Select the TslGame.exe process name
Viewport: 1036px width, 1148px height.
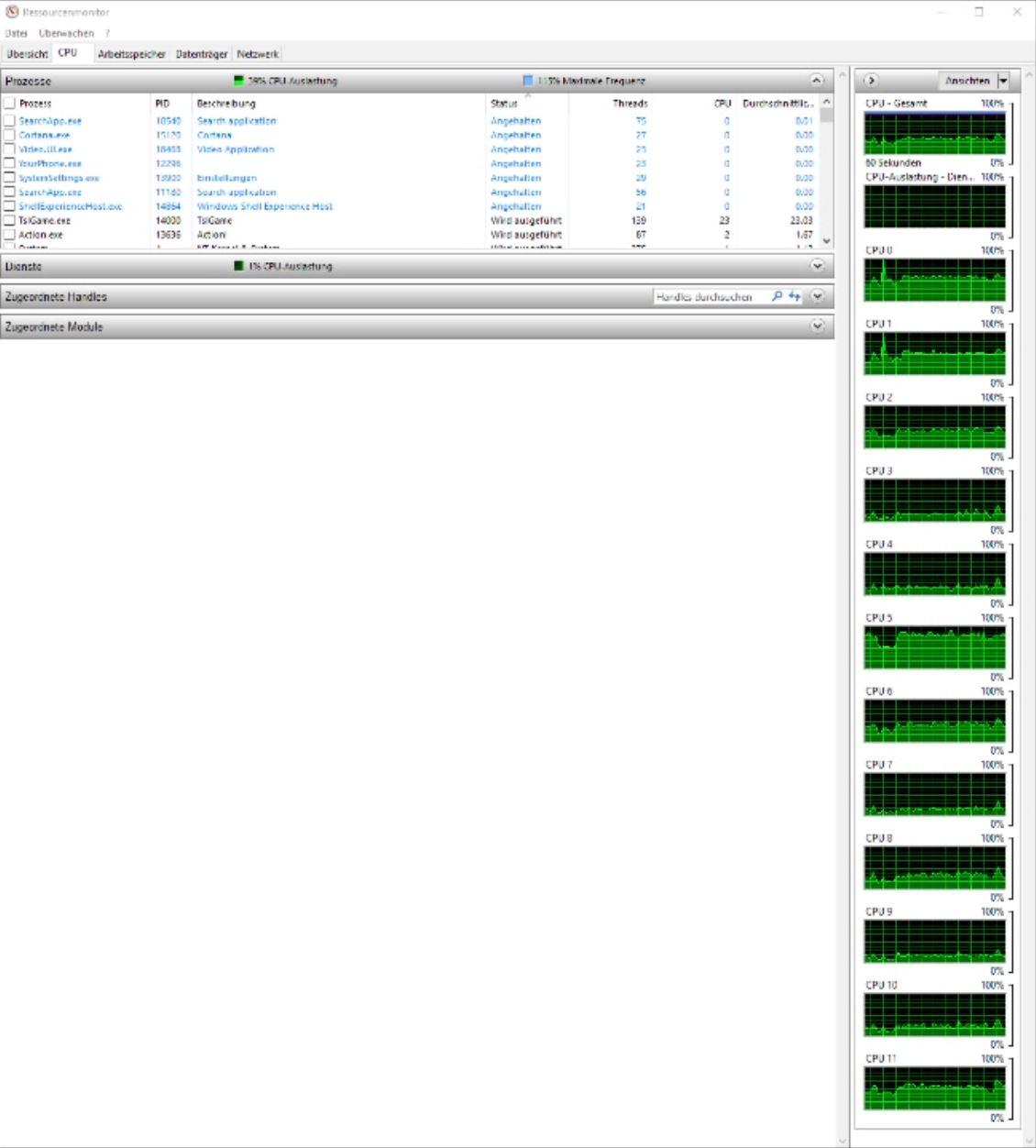click(44, 221)
